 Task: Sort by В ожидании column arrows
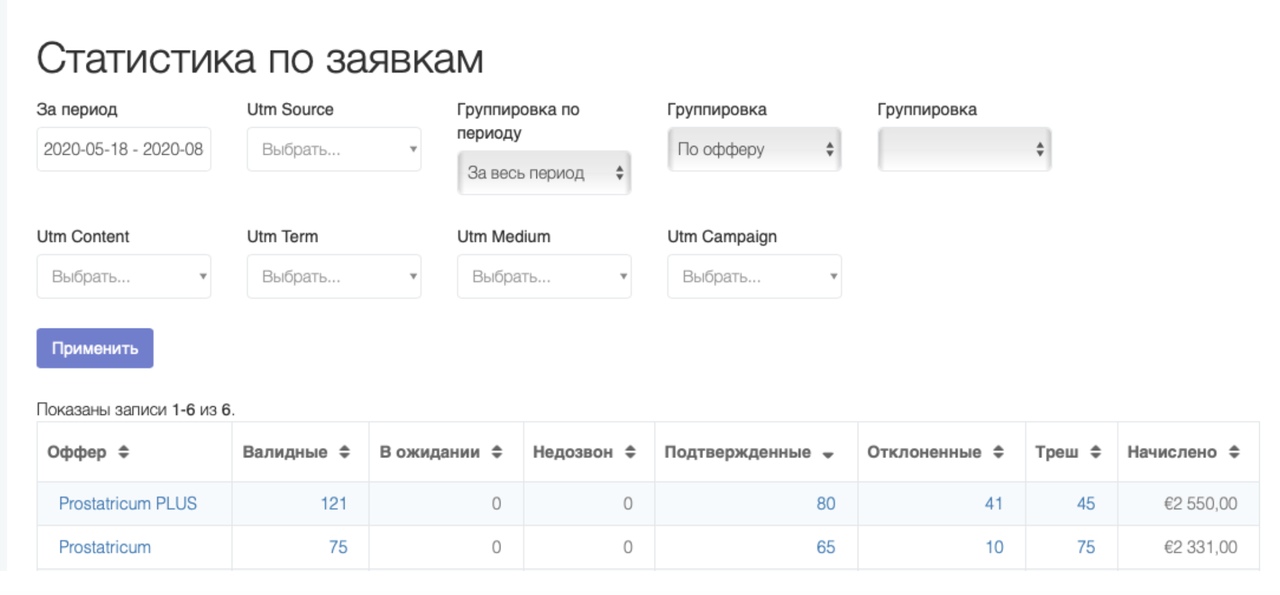click(497, 452)
